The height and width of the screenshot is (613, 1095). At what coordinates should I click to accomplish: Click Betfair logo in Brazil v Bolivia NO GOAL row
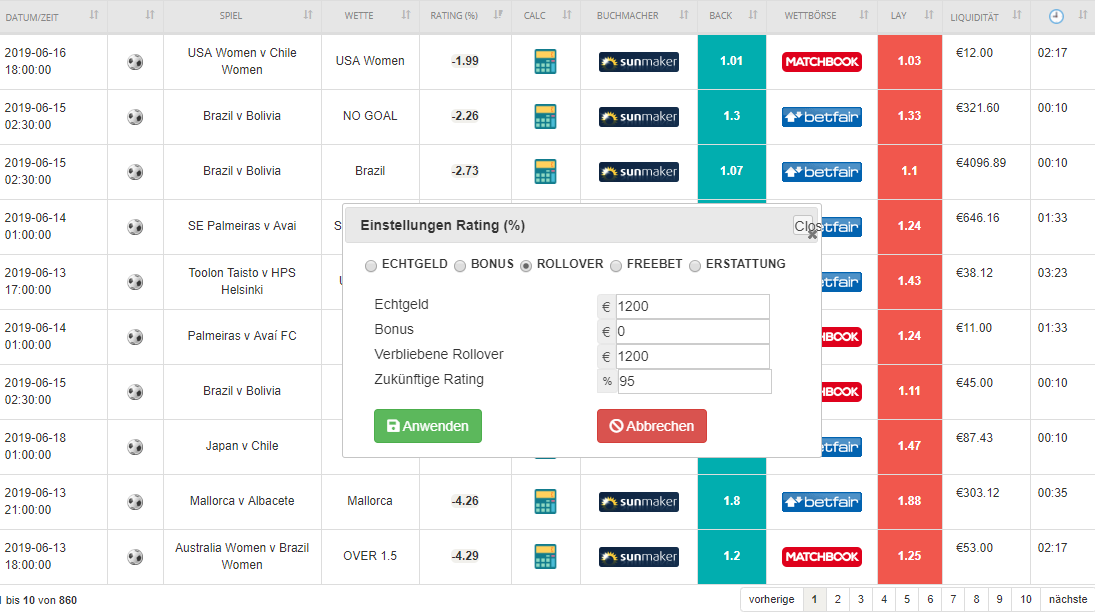[x=821, y=117]
